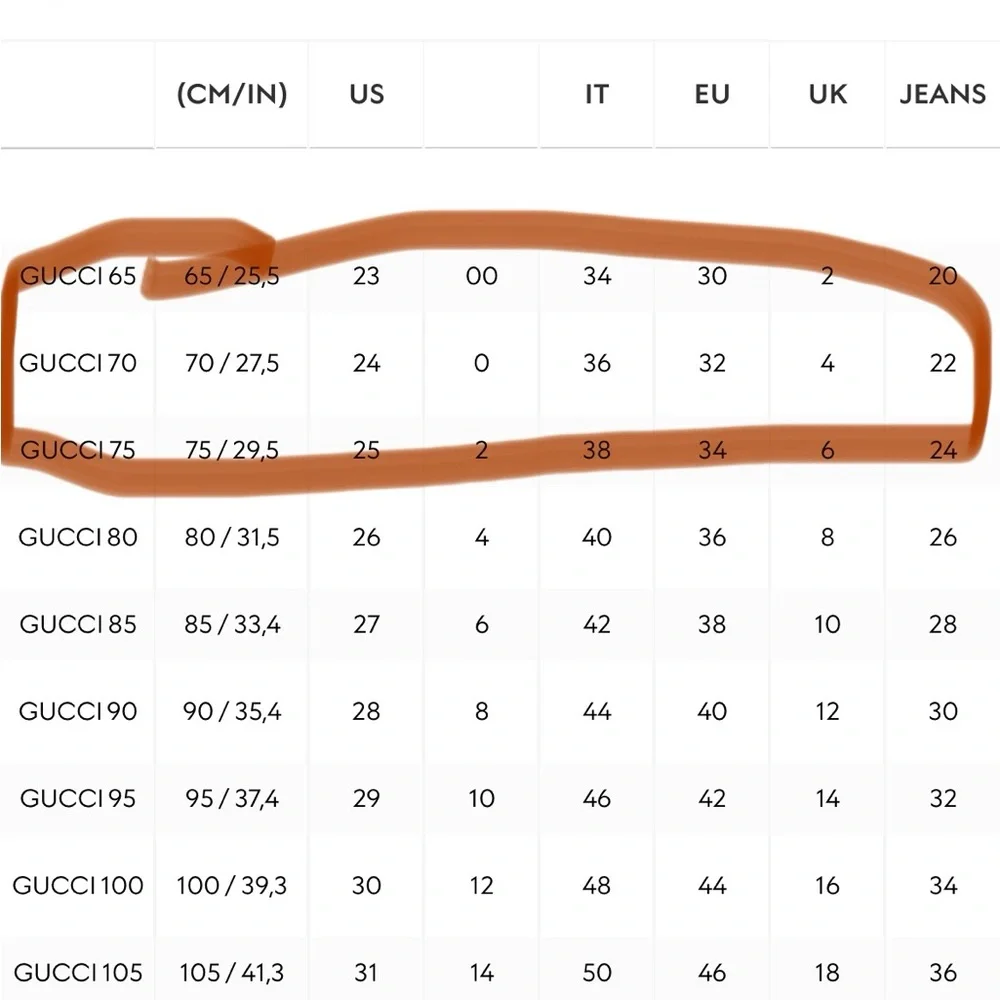Click the US column header
Image resolution: width=1000 pixels, height=1000 pixels.
(x=366, y=94)
